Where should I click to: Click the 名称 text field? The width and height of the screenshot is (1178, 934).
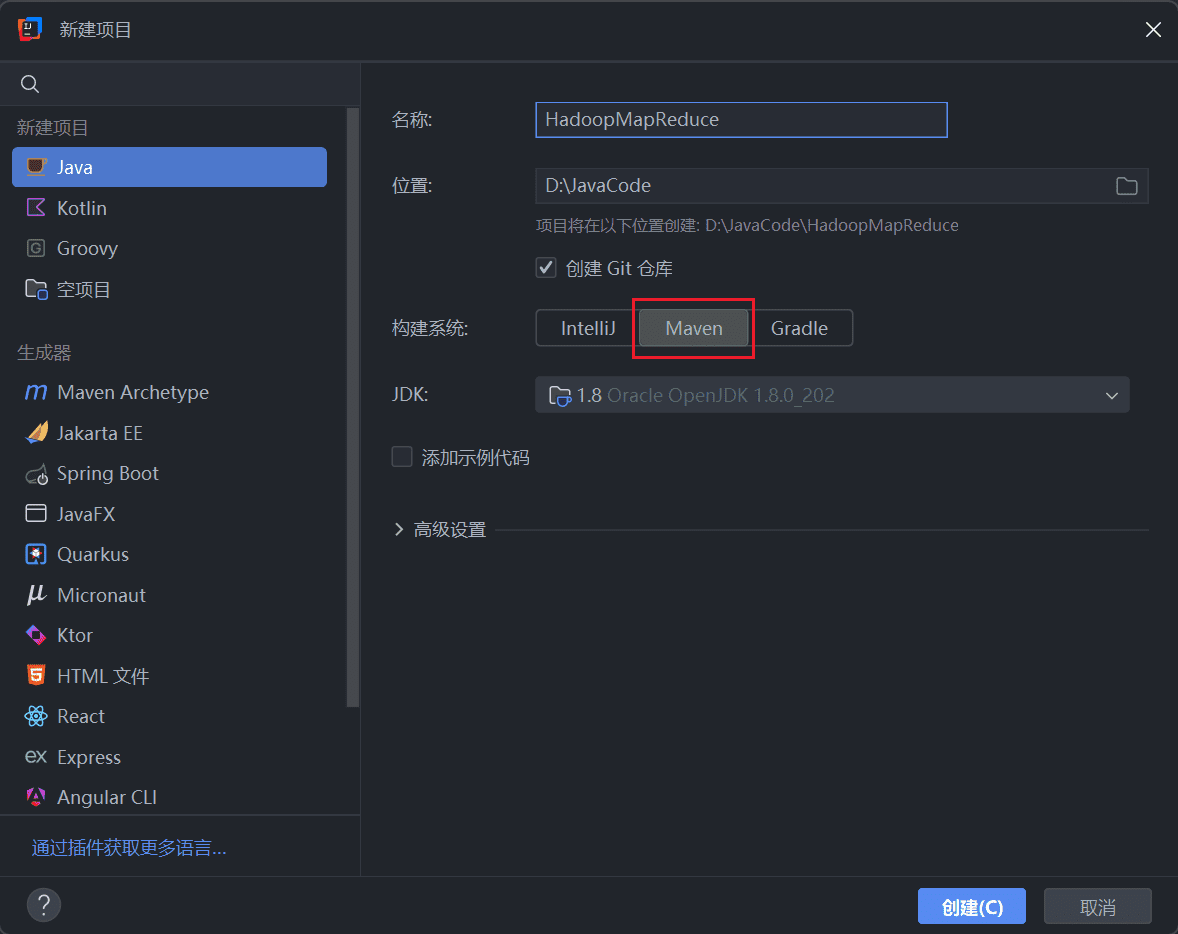[x=741, y=120]
